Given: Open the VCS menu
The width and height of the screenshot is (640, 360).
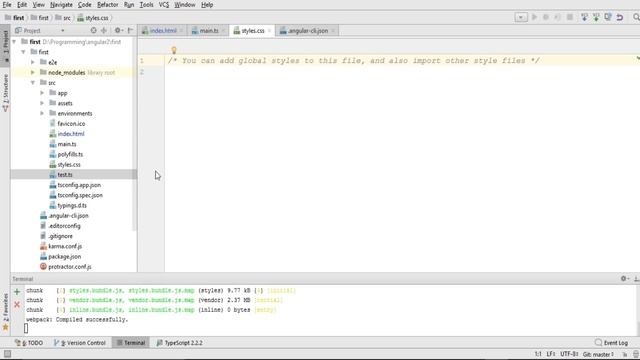Looking at the screenshot, I should pos(164,5).
